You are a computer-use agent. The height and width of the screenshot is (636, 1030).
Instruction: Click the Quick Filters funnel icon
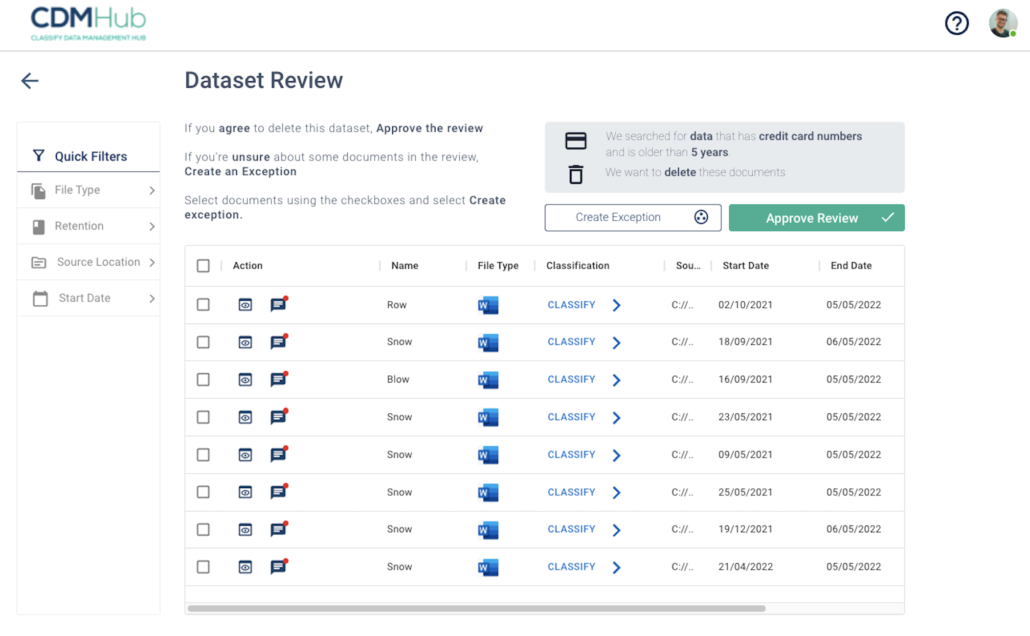tap(38, 156)
